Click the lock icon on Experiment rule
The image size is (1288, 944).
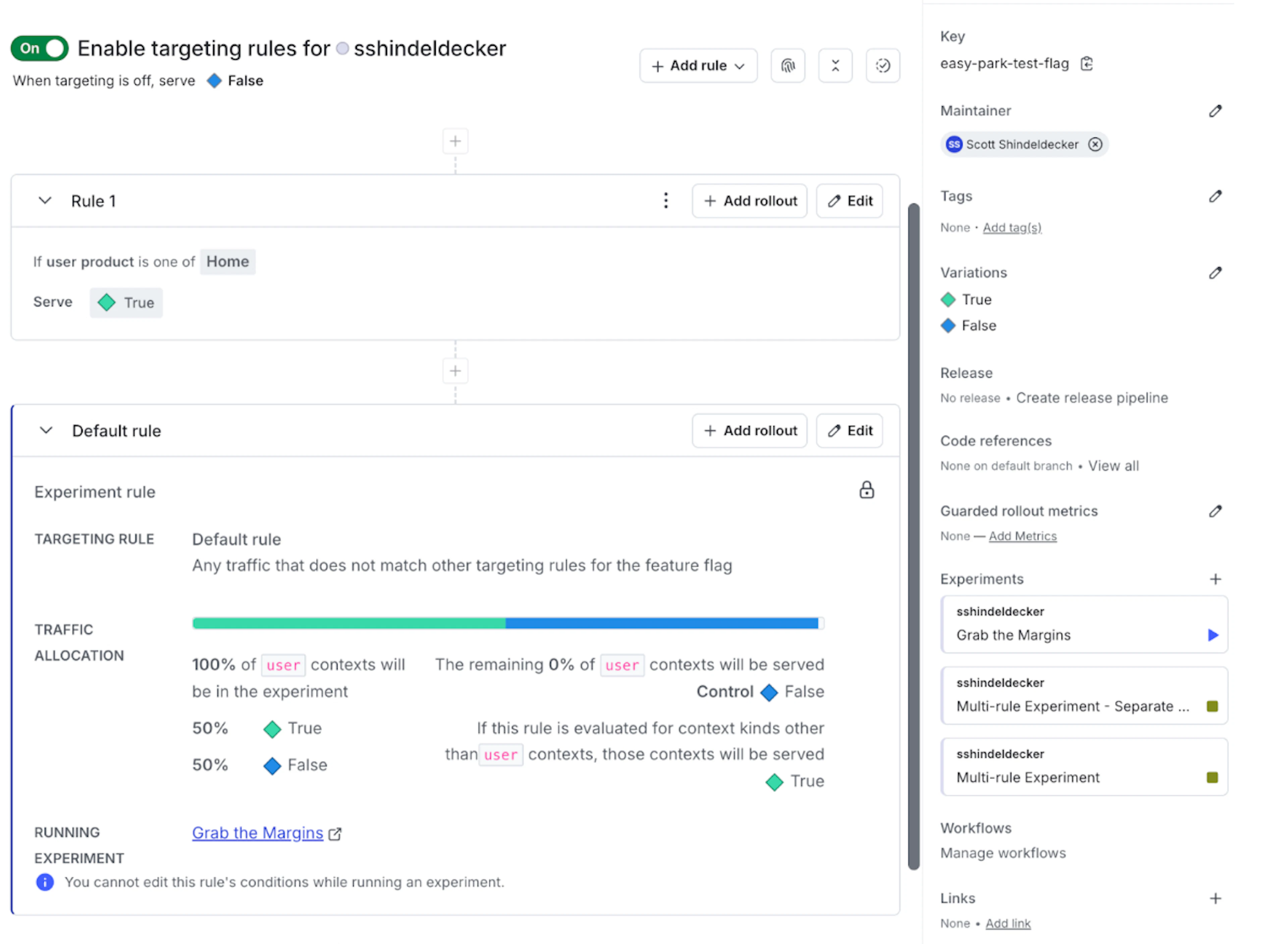click(x=866, y=490)
